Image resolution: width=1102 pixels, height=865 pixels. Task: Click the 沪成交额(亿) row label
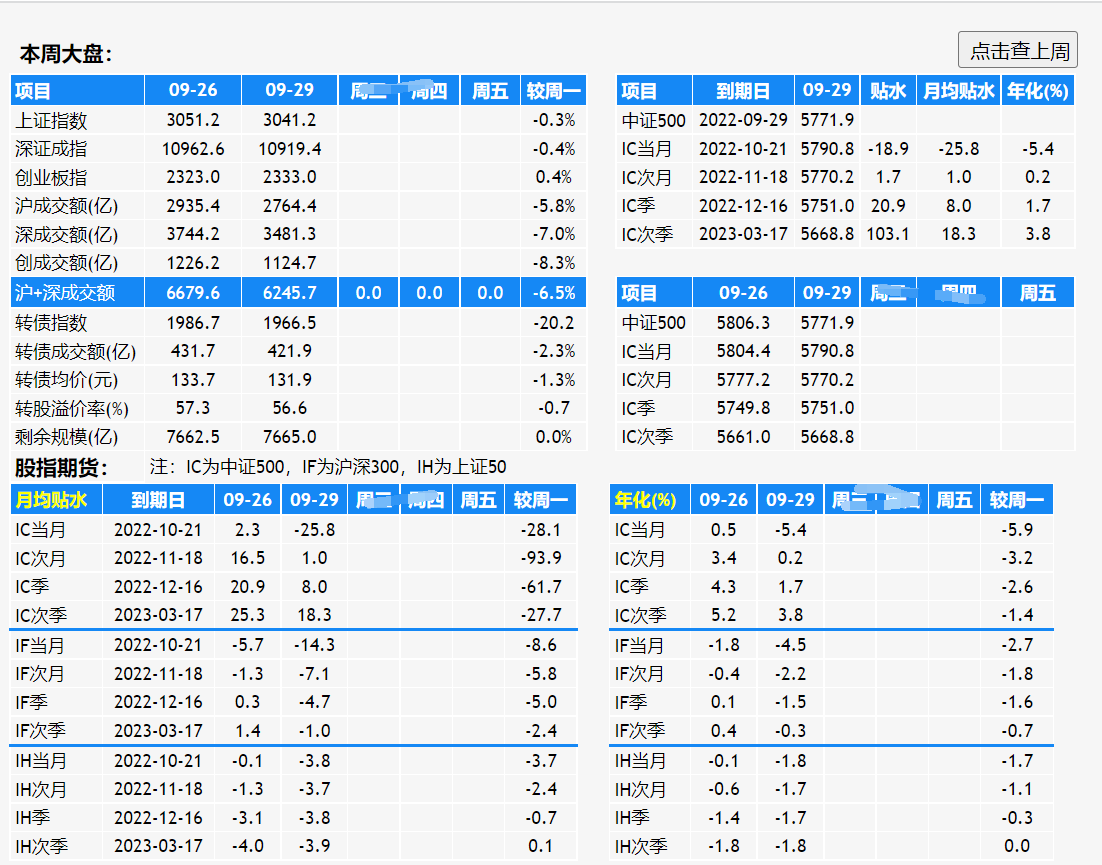66,206
